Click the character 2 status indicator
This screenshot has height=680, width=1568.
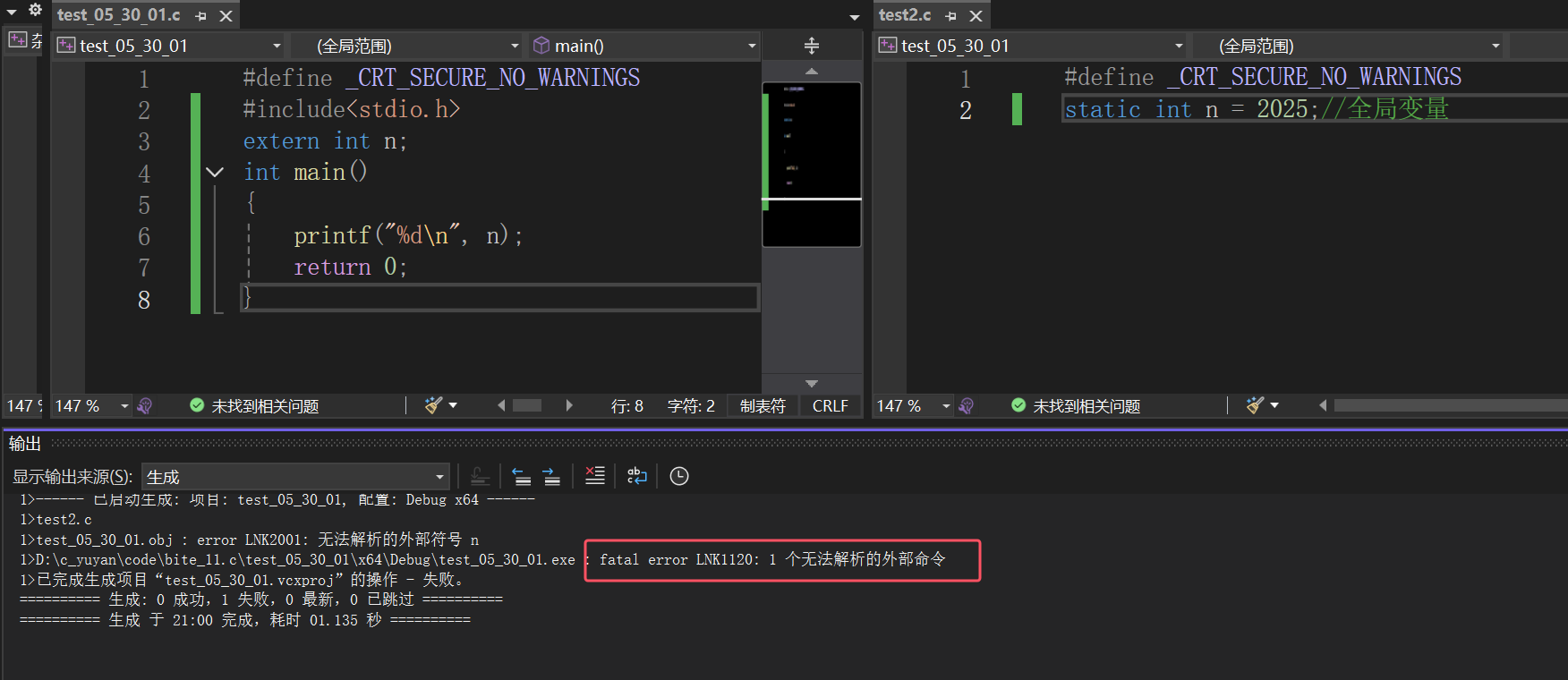coord(691,406)
